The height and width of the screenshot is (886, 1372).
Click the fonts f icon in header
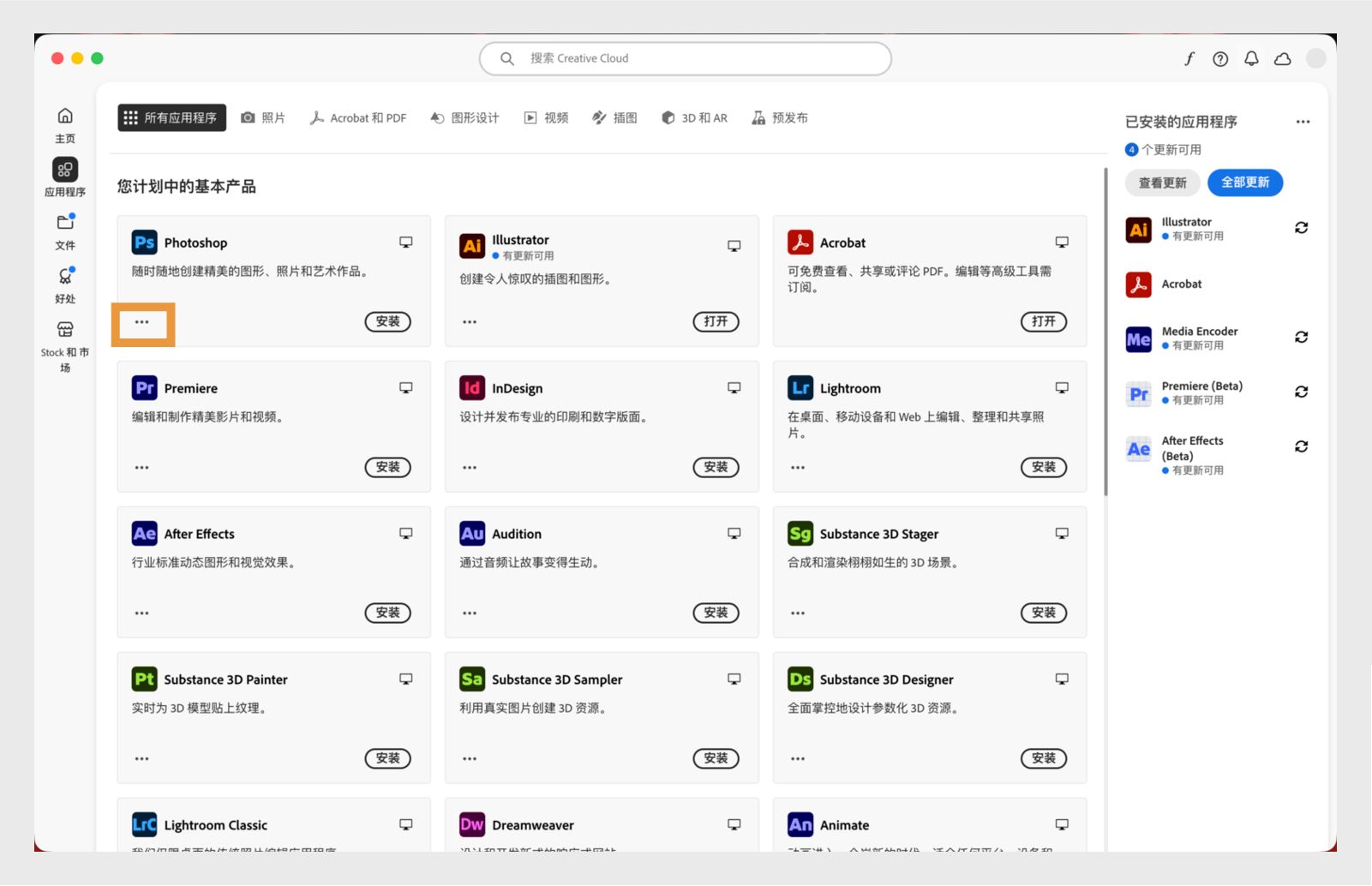(x=1189, y=58)
